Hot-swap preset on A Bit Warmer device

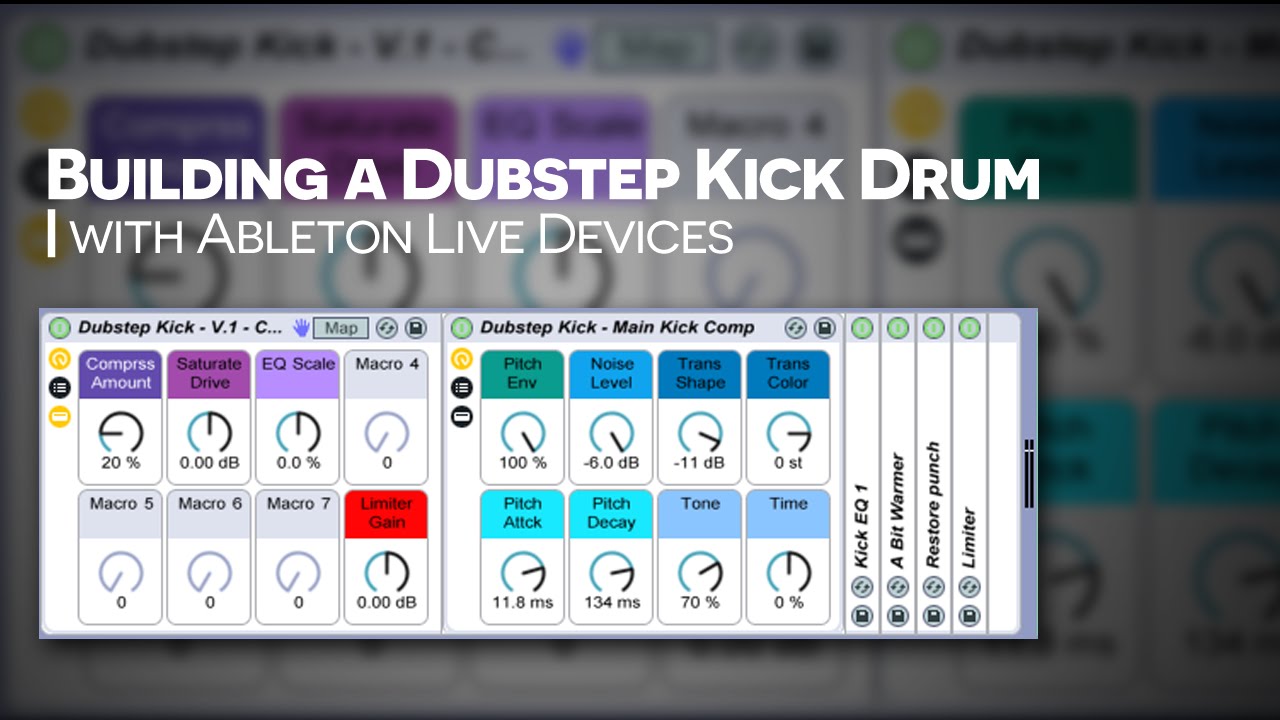point(898,587)
